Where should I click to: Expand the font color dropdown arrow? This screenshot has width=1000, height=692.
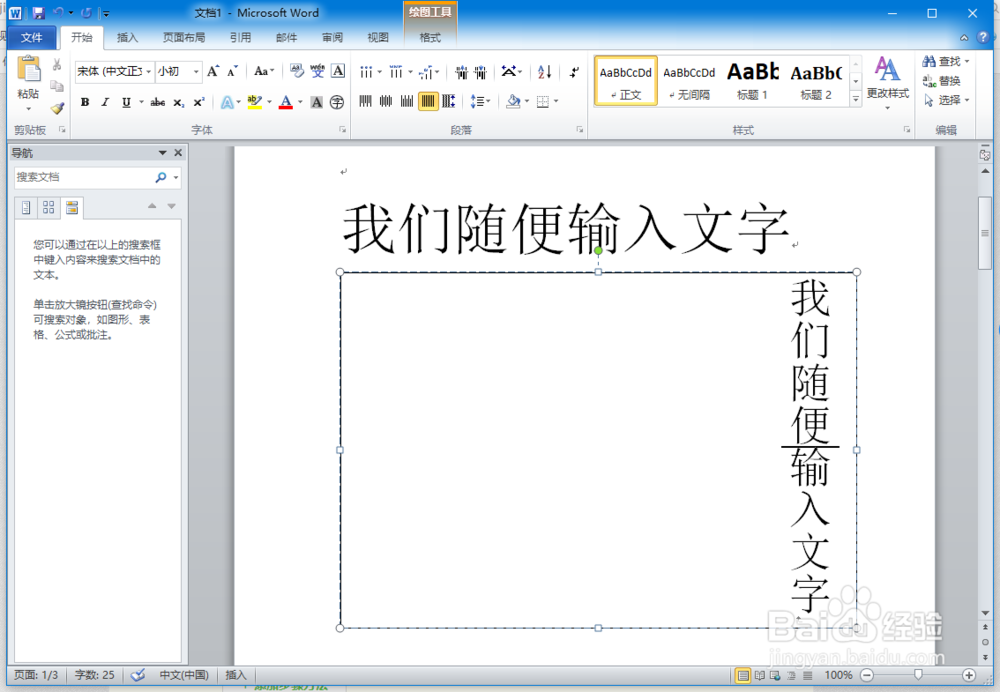(x=300, y=102)
